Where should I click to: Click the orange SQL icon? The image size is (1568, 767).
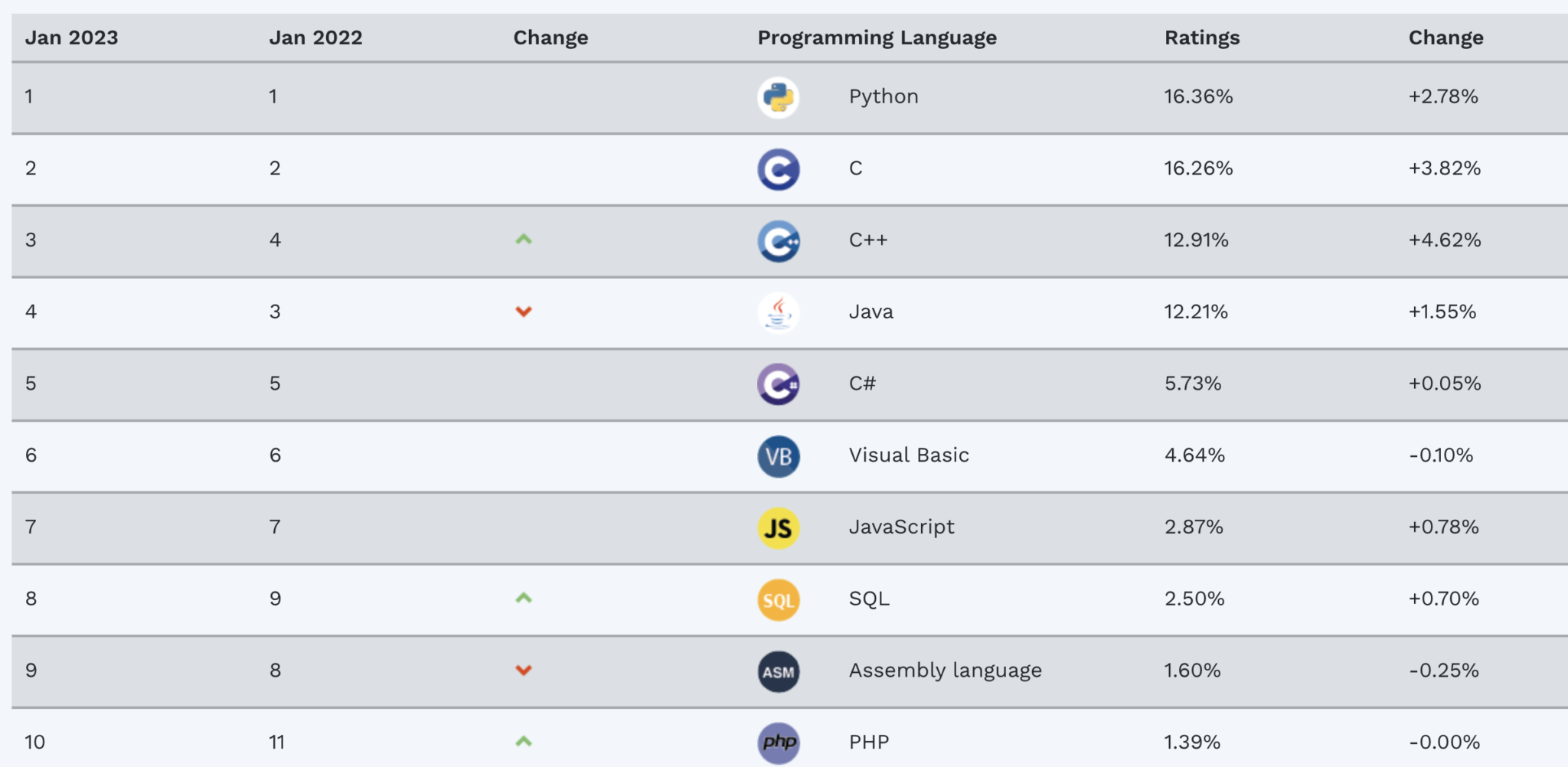[779, 600]
